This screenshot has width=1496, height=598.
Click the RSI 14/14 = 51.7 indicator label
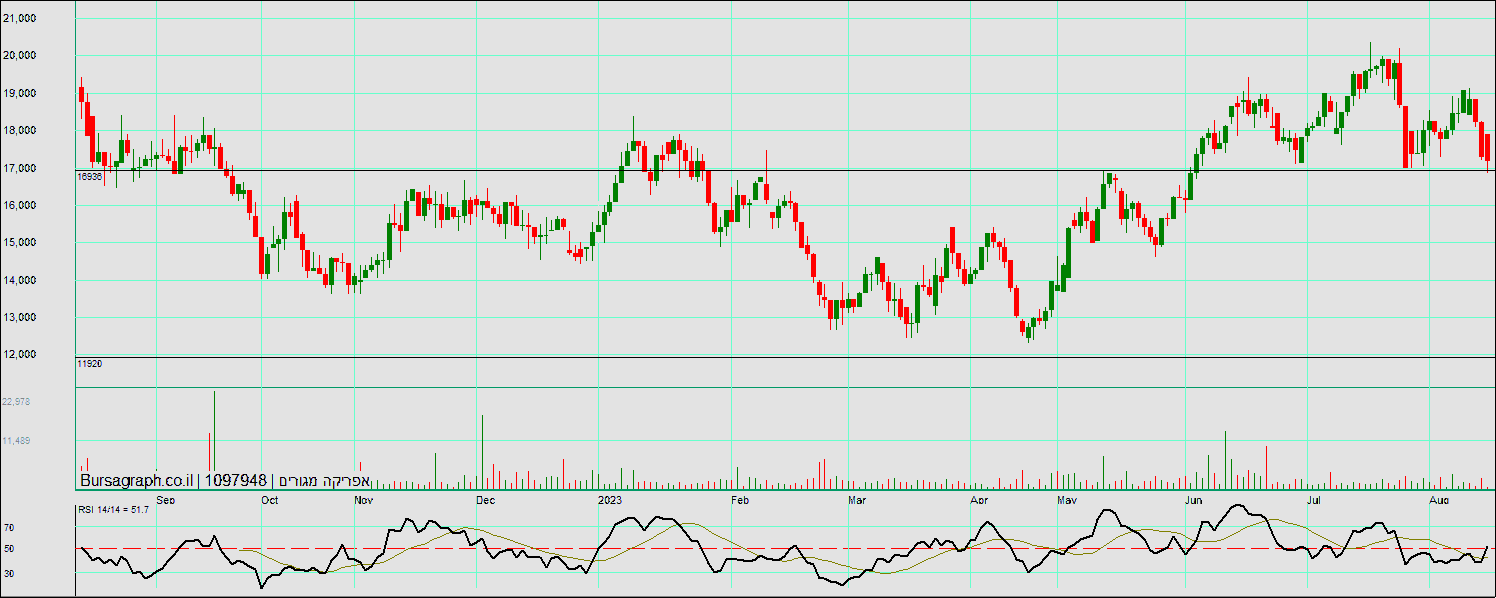pyautogui.click(x=113, y=510)
